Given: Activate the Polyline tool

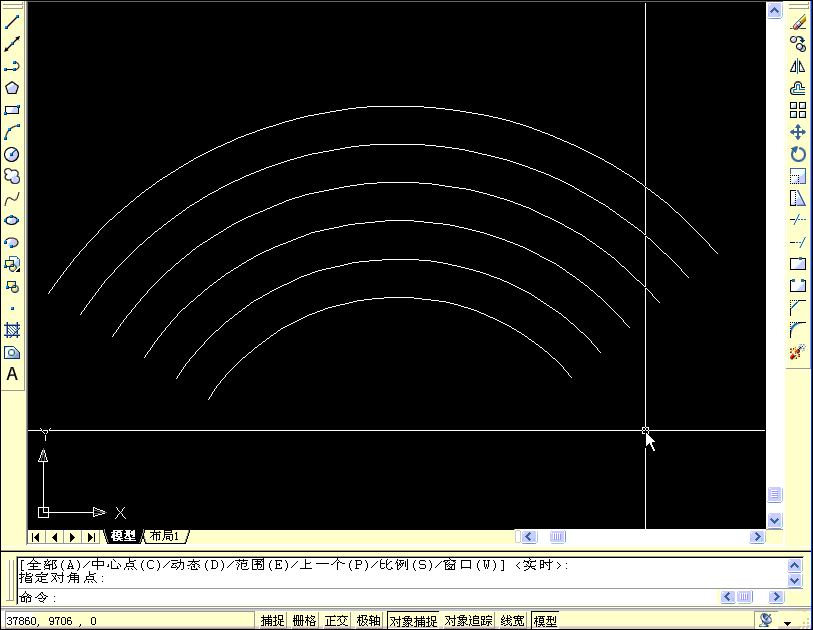Looking at the screenshot, I should pos(11,64).
